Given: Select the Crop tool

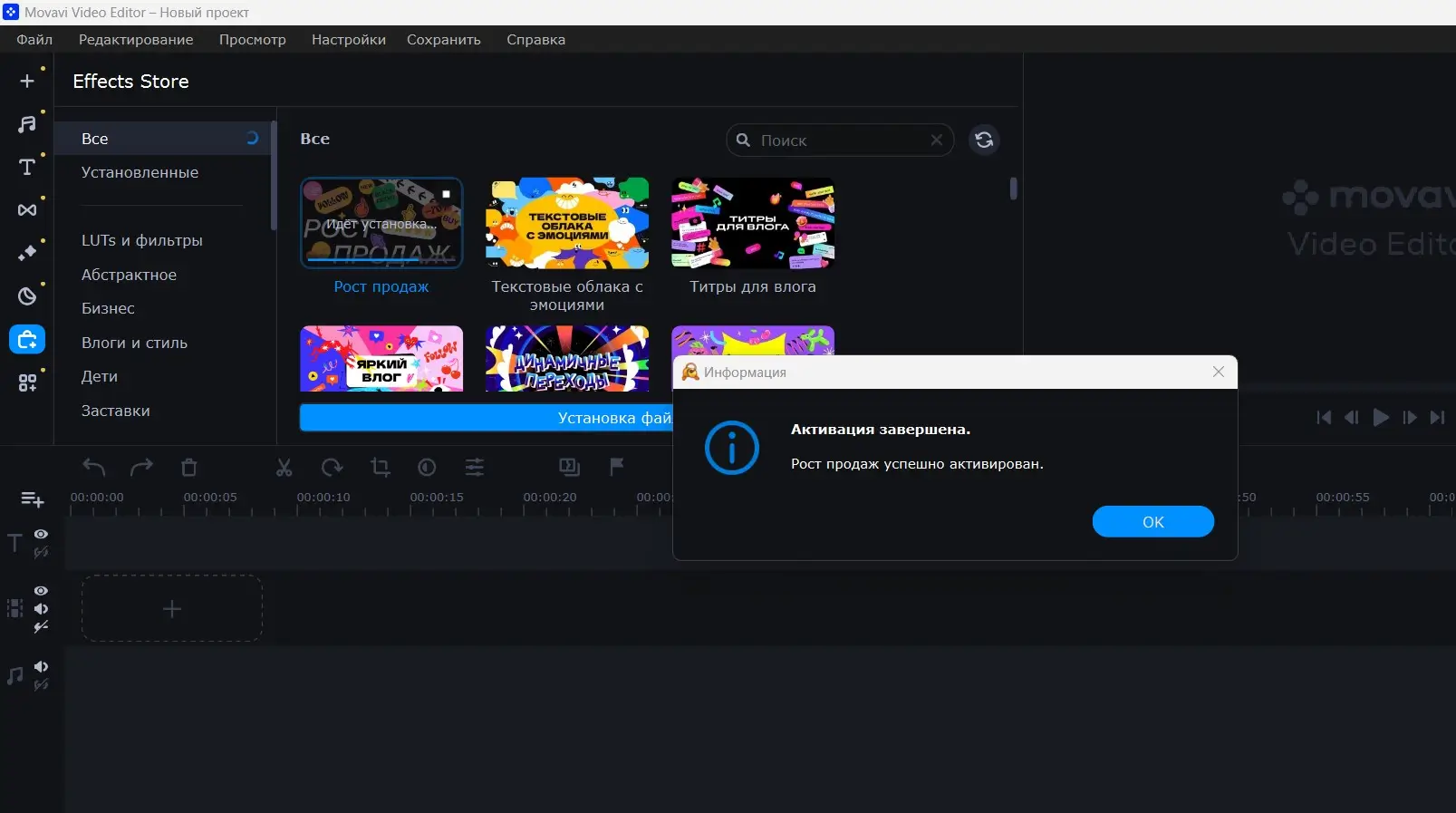Looking at the screenshot, I should coord(380,467).
